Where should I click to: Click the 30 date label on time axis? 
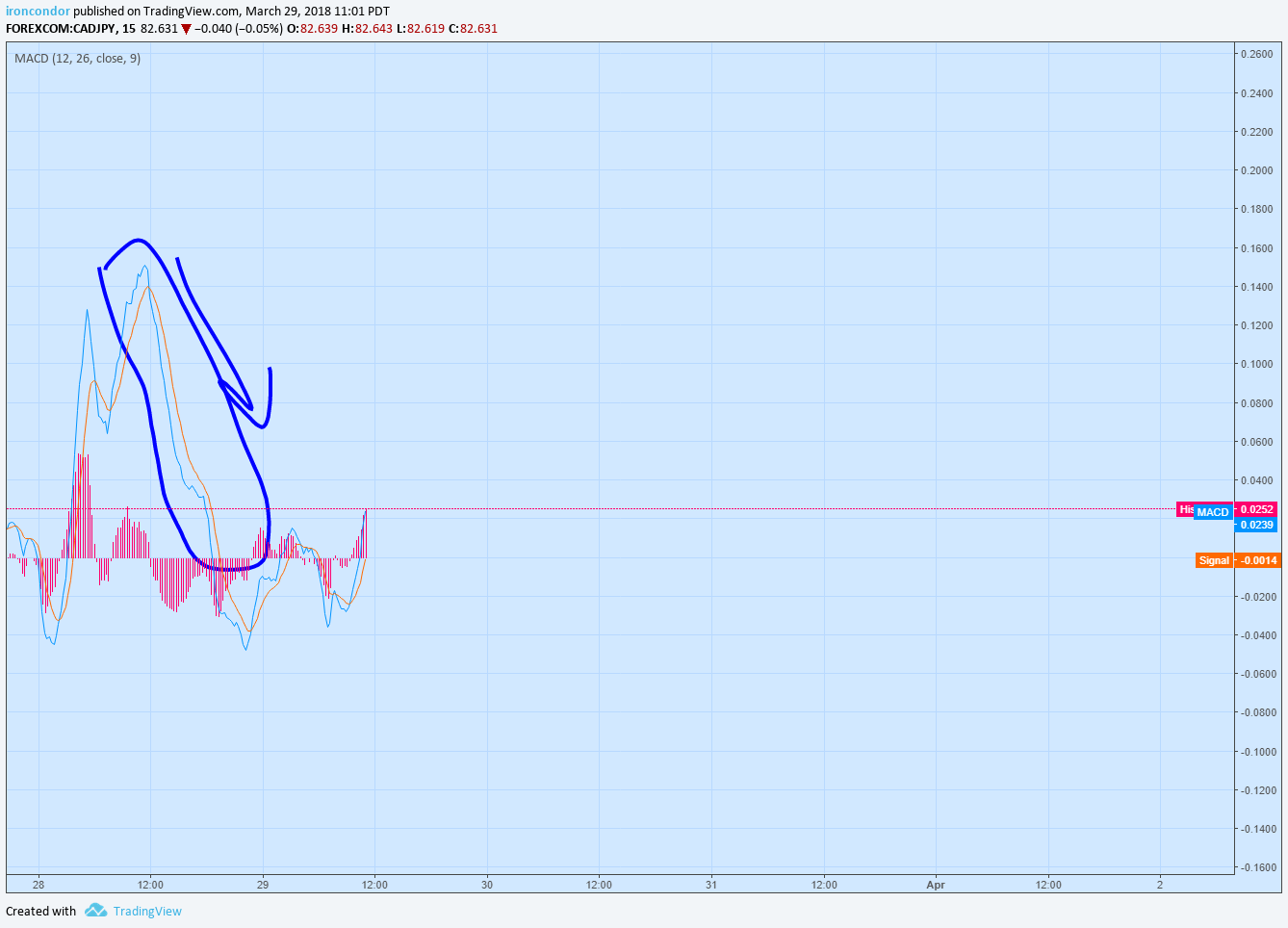(487, 885)
